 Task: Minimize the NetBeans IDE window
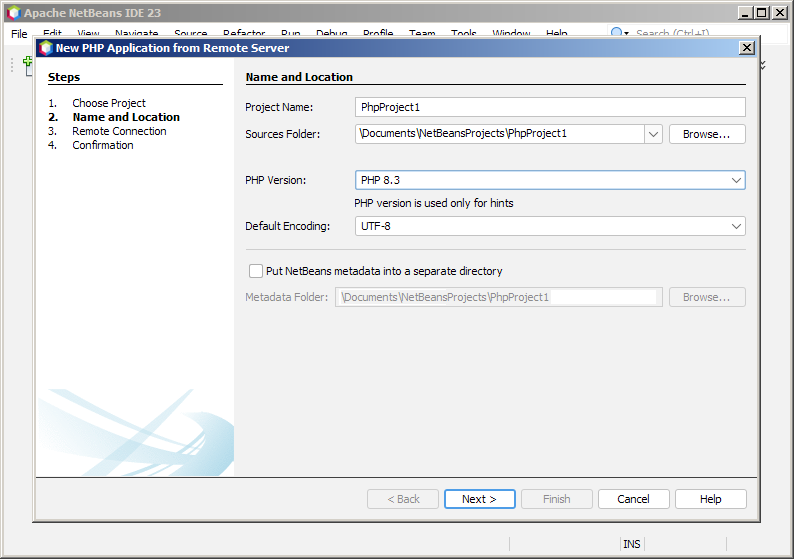(x=746, y=13)
